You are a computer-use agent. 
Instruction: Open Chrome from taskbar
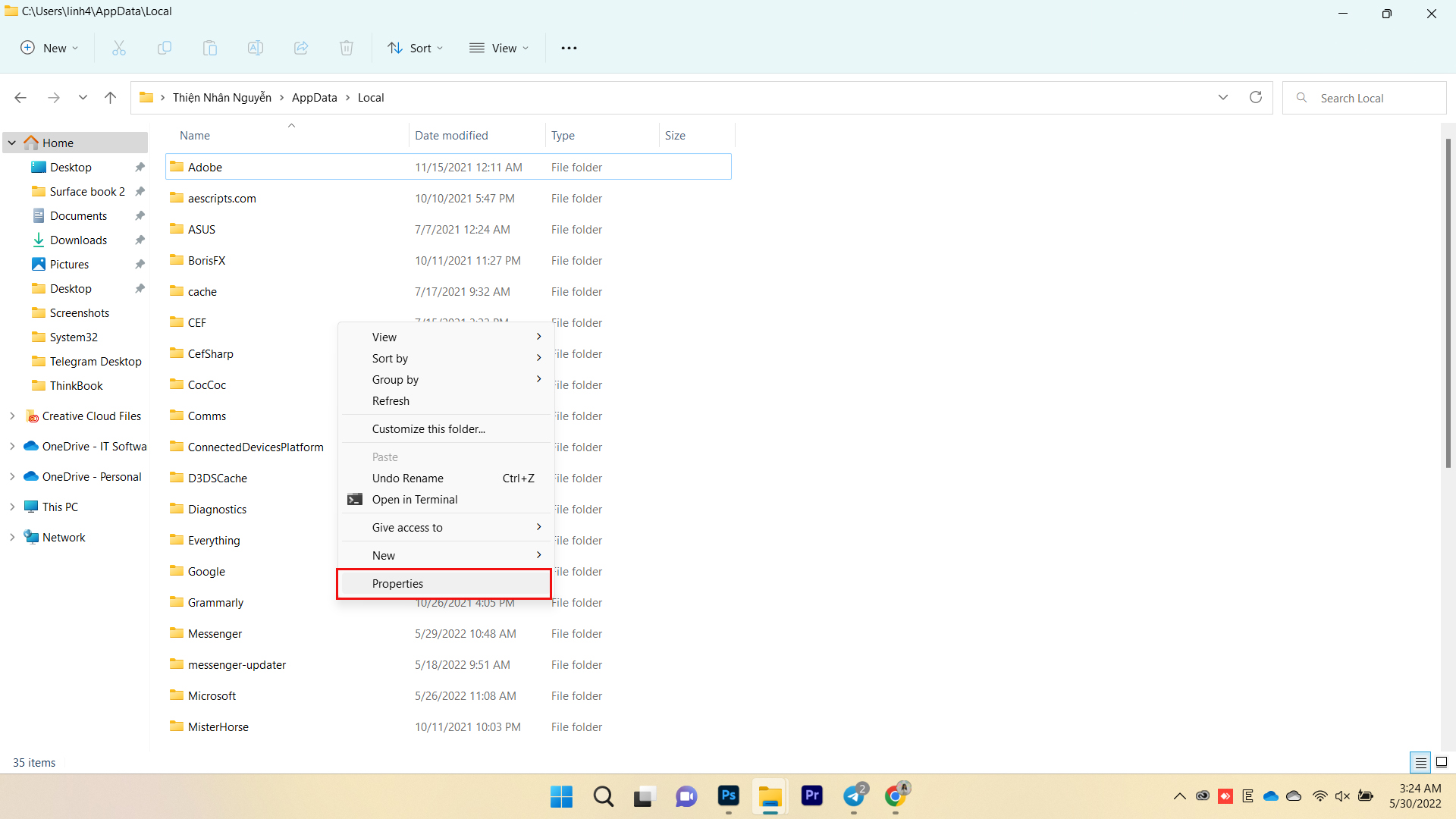point(896,796)
